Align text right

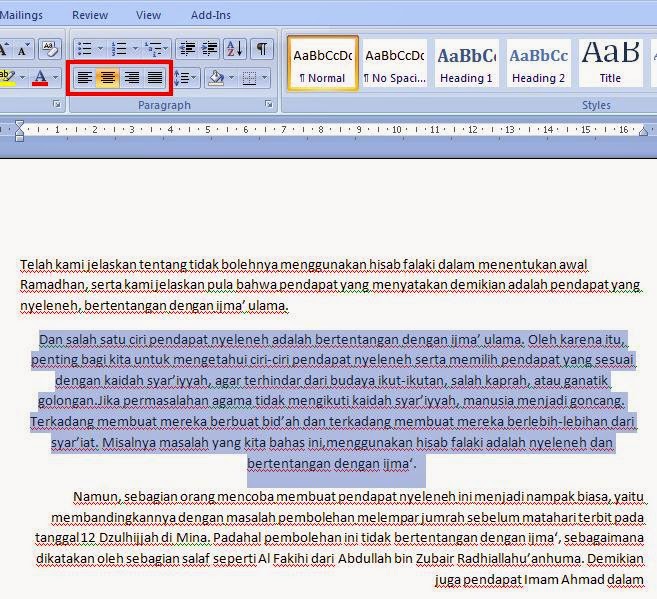point(132,77)
